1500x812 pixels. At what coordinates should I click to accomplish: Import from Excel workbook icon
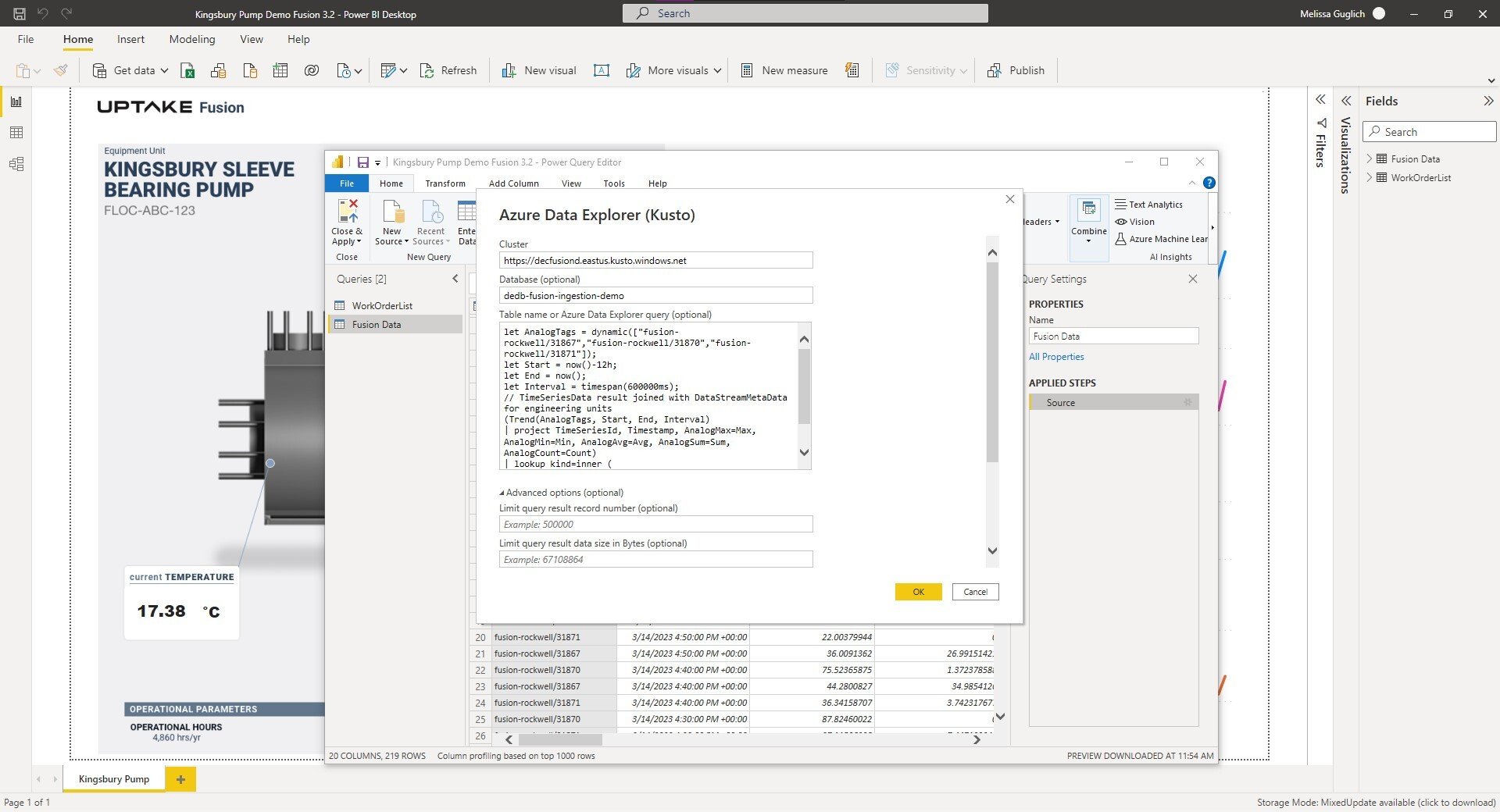pyautogui.click(x=187, y=71)
